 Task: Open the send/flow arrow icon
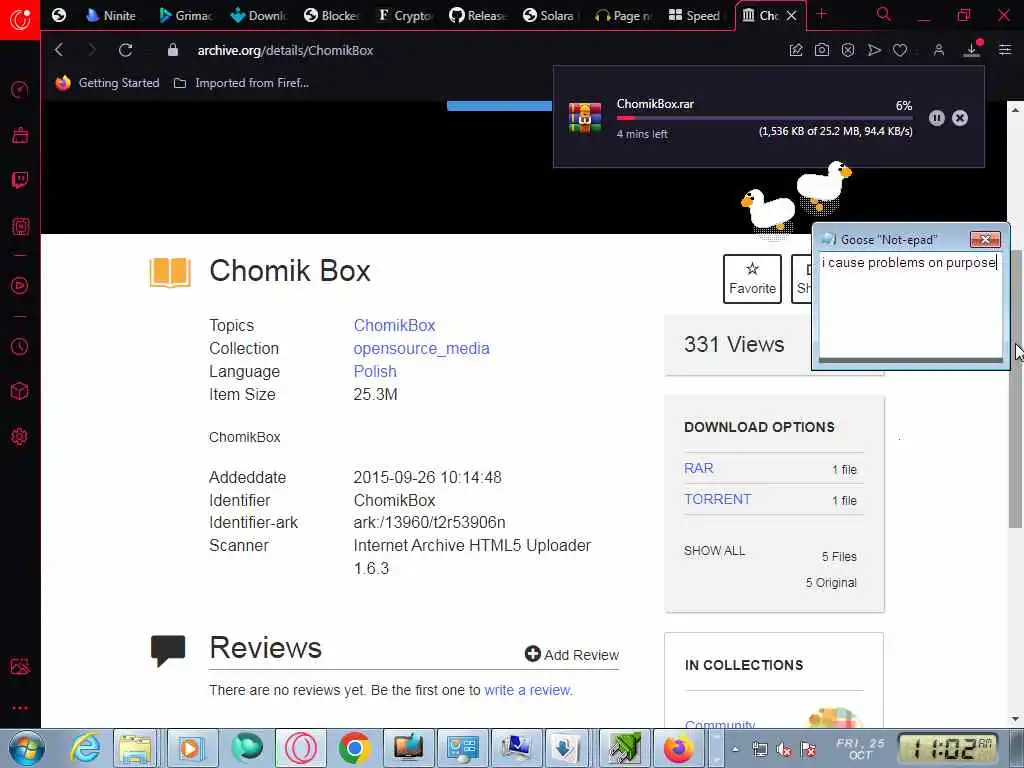click(874, 50)
